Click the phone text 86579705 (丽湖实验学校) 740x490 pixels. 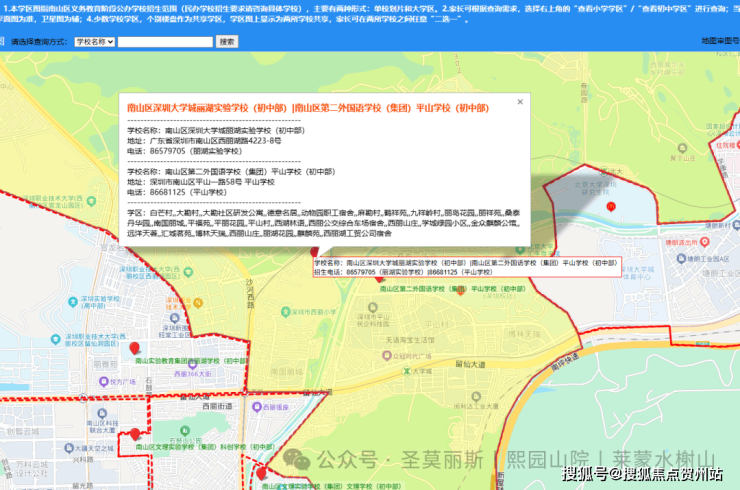[x=196, y=151]
